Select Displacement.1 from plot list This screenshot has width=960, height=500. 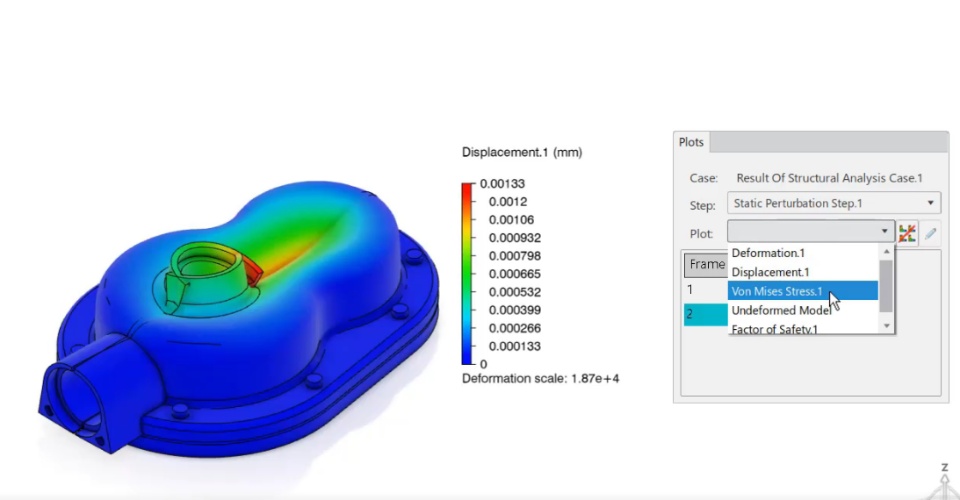click(x=770, y=272)
